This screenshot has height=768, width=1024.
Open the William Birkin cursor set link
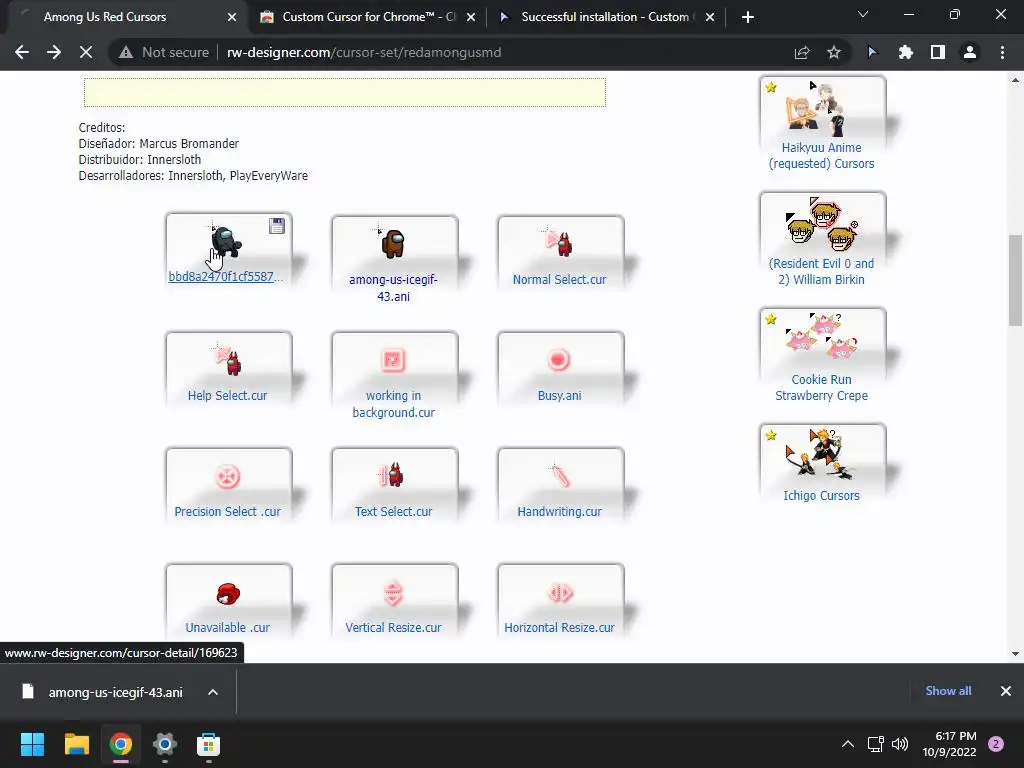[822, 272]
